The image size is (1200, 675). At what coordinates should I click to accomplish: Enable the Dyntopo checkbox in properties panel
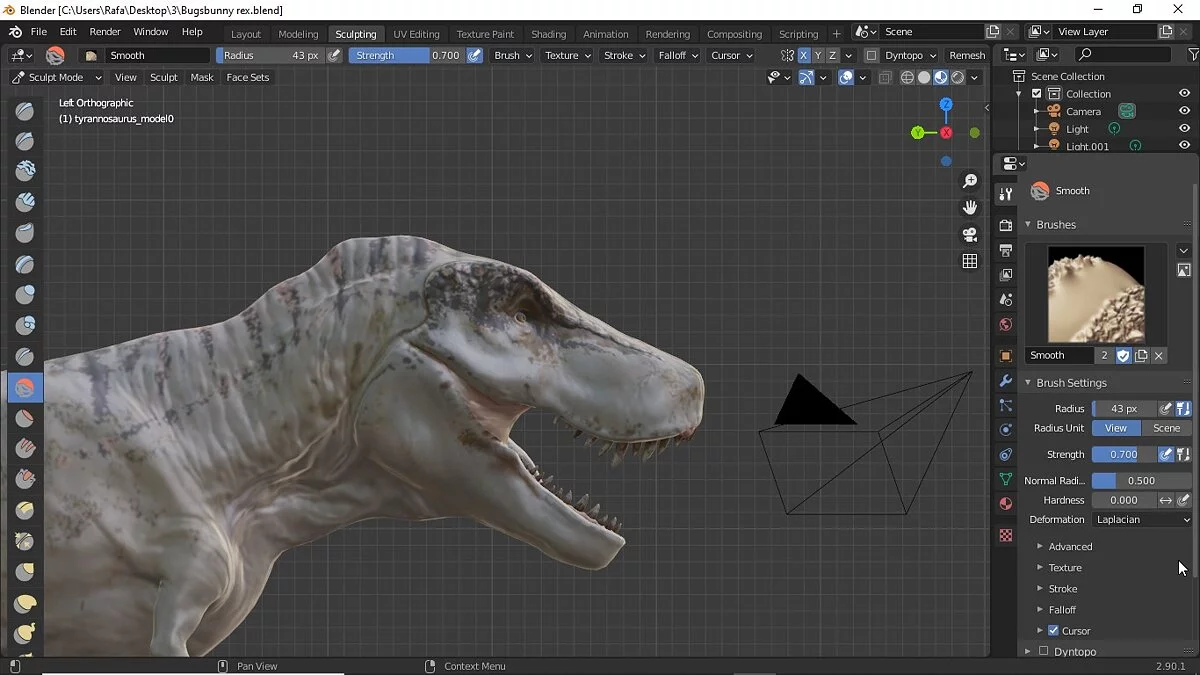click(x=1044, y=651)
